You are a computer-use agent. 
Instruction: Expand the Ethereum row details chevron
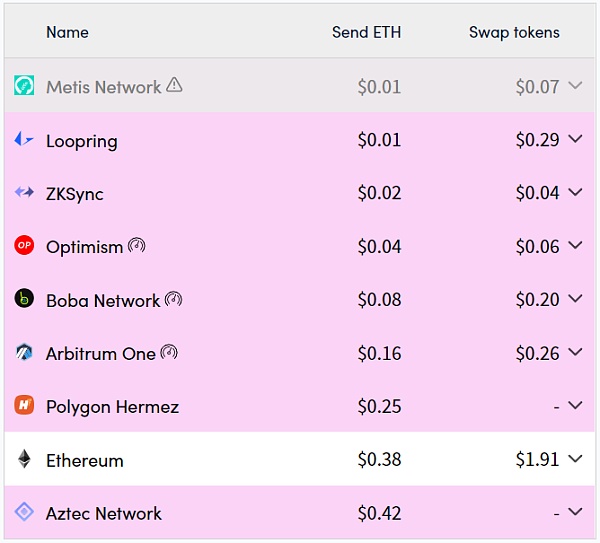(x=574, y=460)
